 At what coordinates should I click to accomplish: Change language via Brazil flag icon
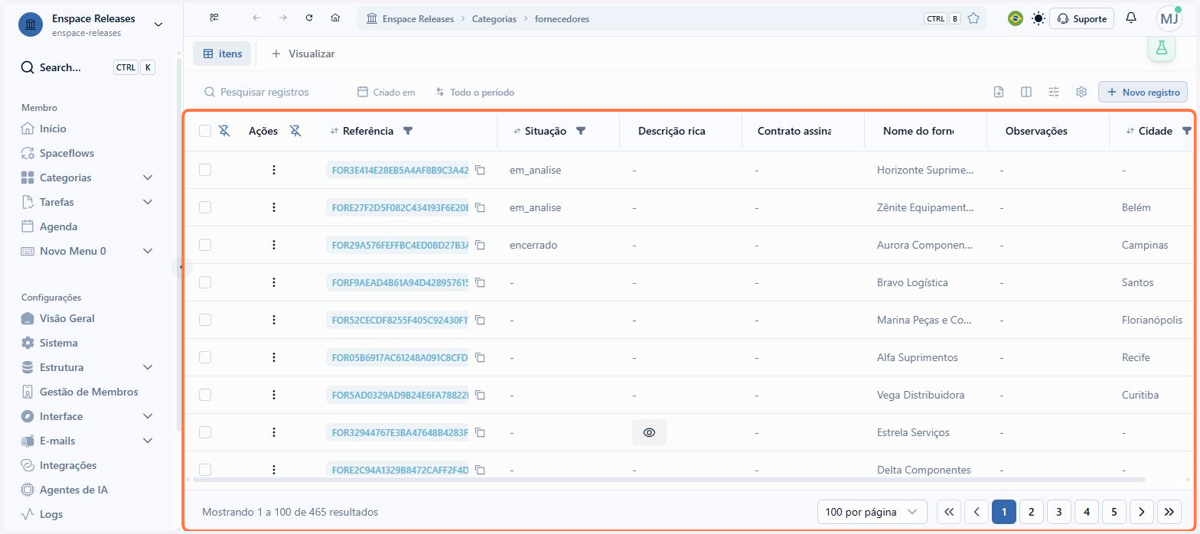(1015, 18)
